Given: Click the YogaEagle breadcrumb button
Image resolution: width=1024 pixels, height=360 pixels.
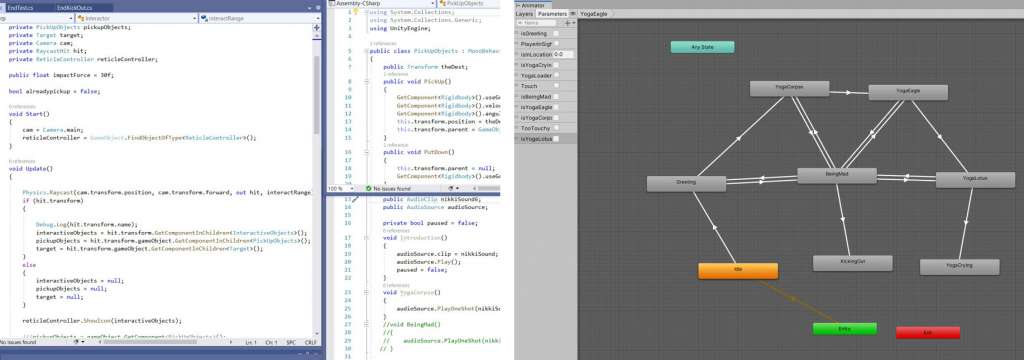Looking at the screenshot, I should [x=594, y=13].
